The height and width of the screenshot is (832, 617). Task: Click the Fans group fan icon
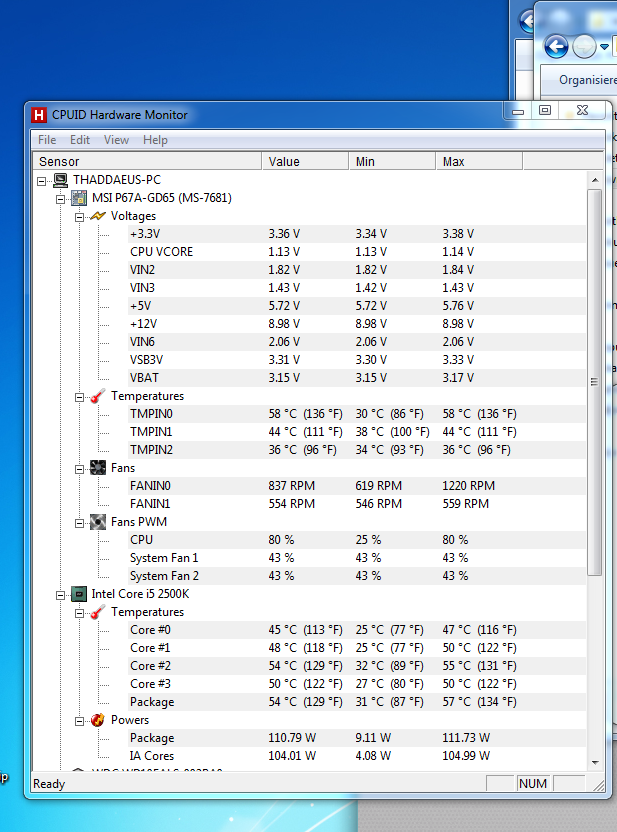click(98, 468)
